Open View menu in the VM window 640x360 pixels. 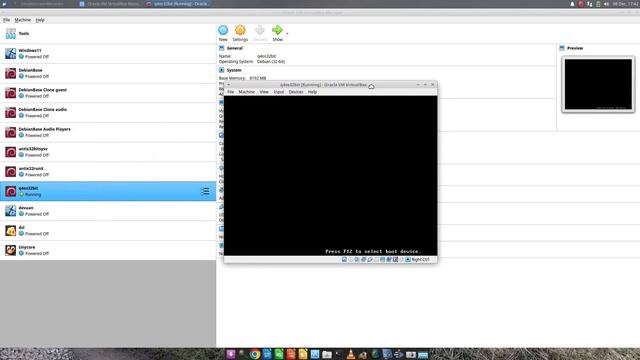coord(264,92)
